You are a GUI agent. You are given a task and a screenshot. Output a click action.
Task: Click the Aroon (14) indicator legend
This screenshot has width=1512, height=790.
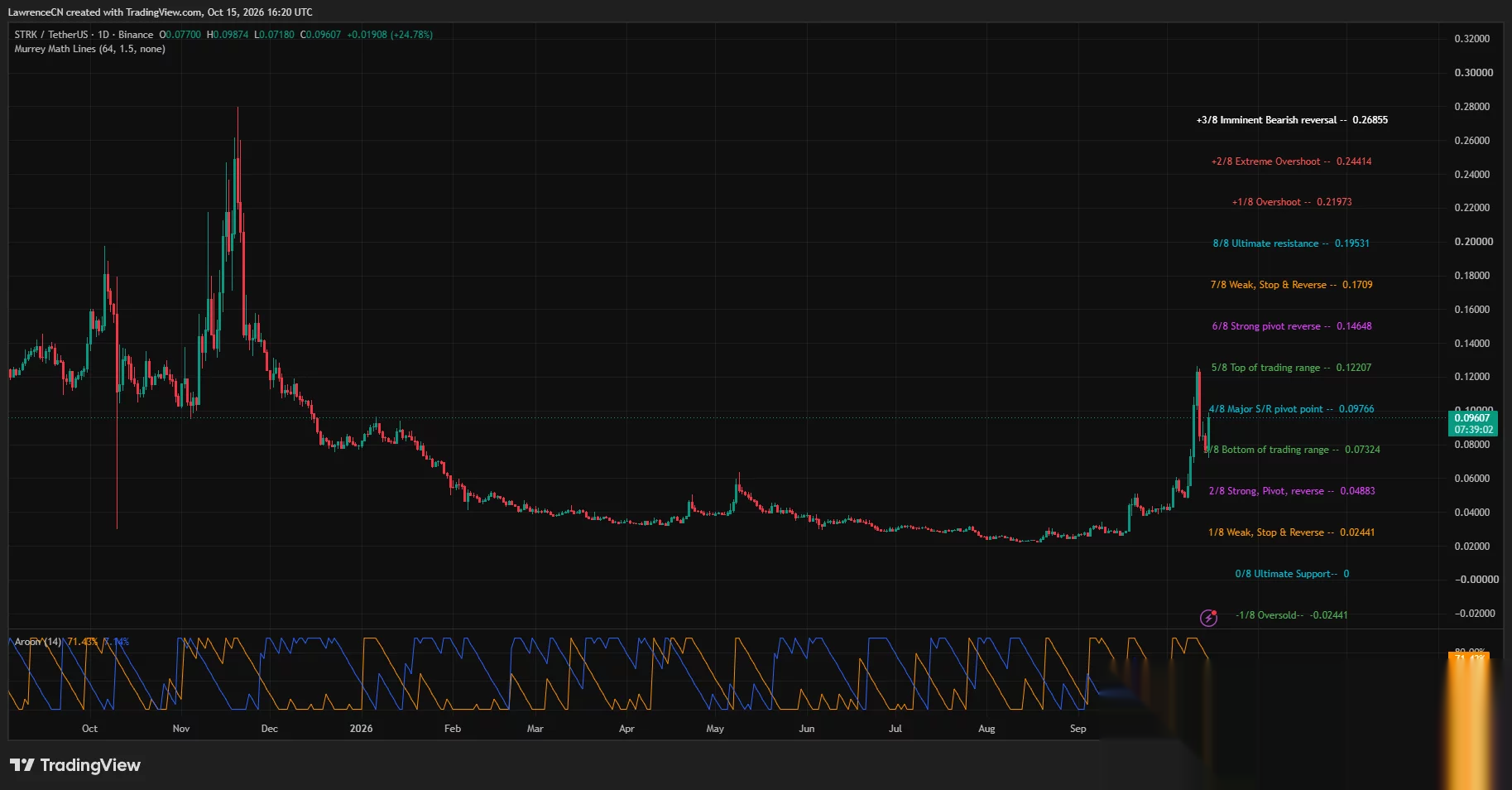tap(38, 642)
